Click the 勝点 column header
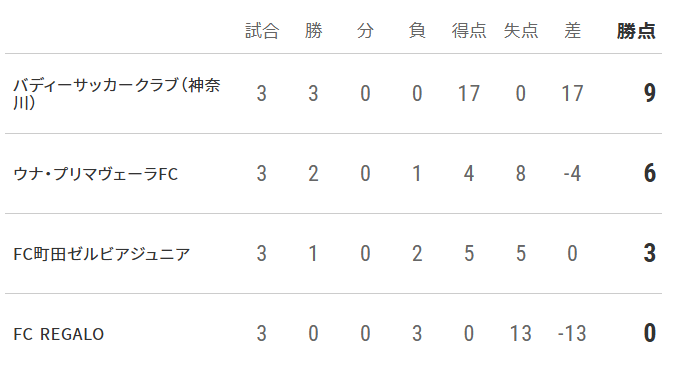The image size is (675, 378). 636,31
